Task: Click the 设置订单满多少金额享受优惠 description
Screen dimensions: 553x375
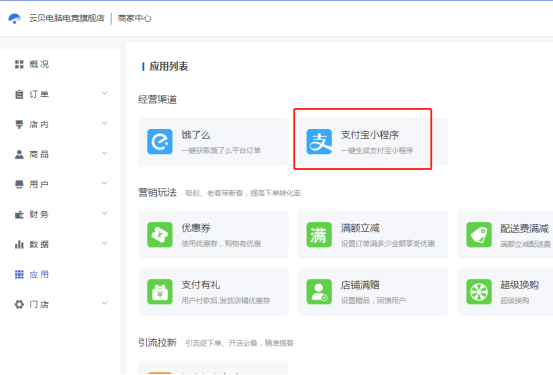Action: pyautogui.click(x=388, y=244)
